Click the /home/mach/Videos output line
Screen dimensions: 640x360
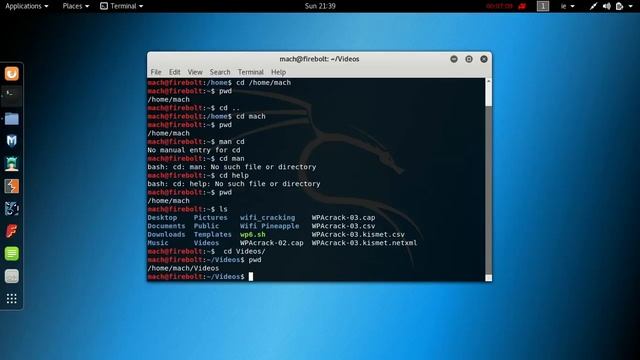click(x=183, y=268)
